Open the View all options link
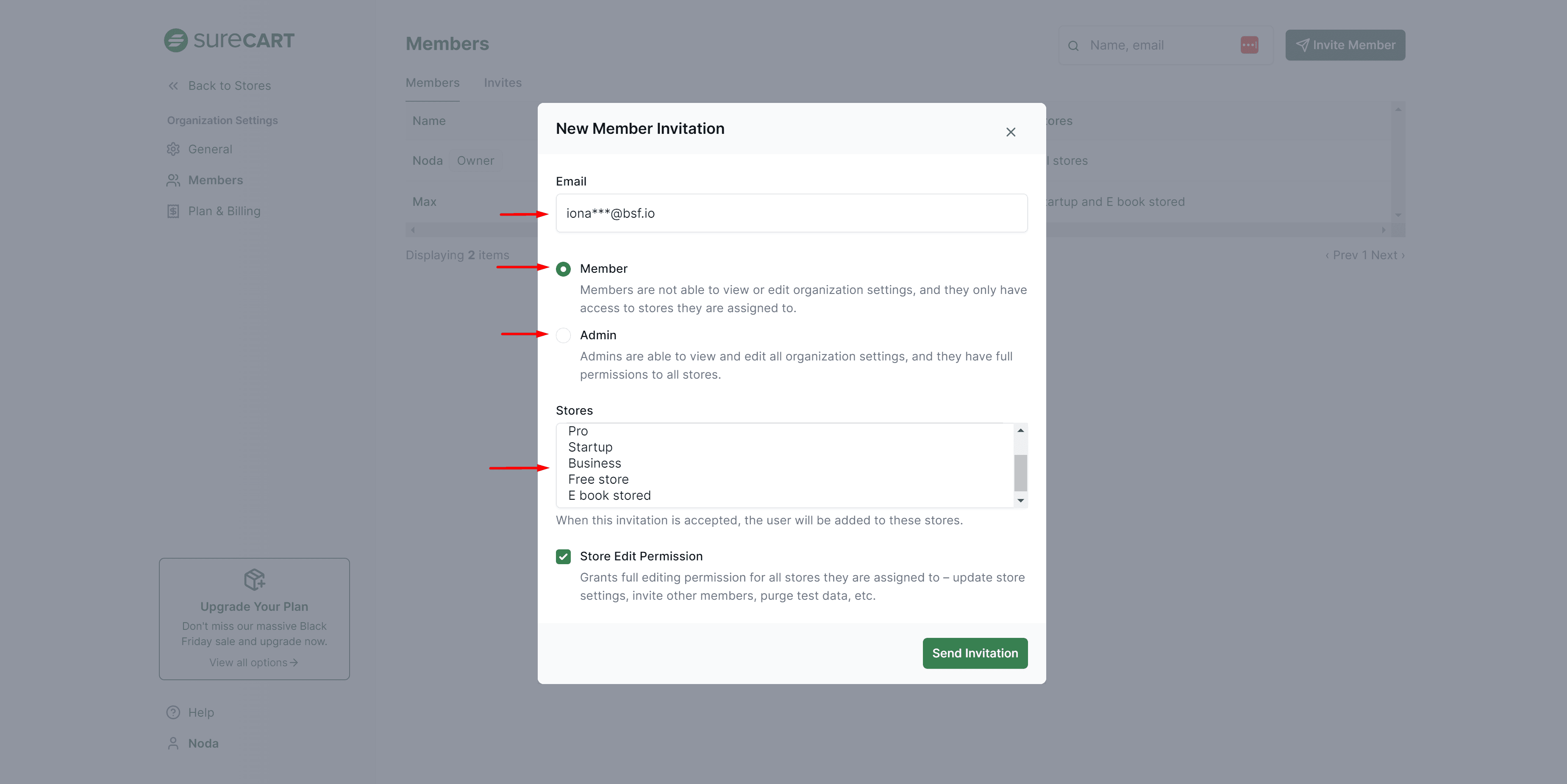The image size is (1567, 784). (253, 662)
